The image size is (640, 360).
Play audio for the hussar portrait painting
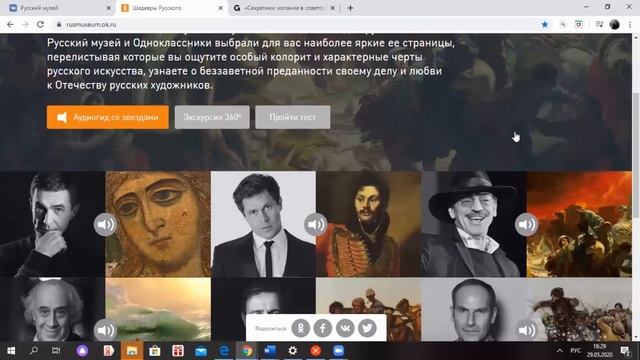(x=316, y=224)
